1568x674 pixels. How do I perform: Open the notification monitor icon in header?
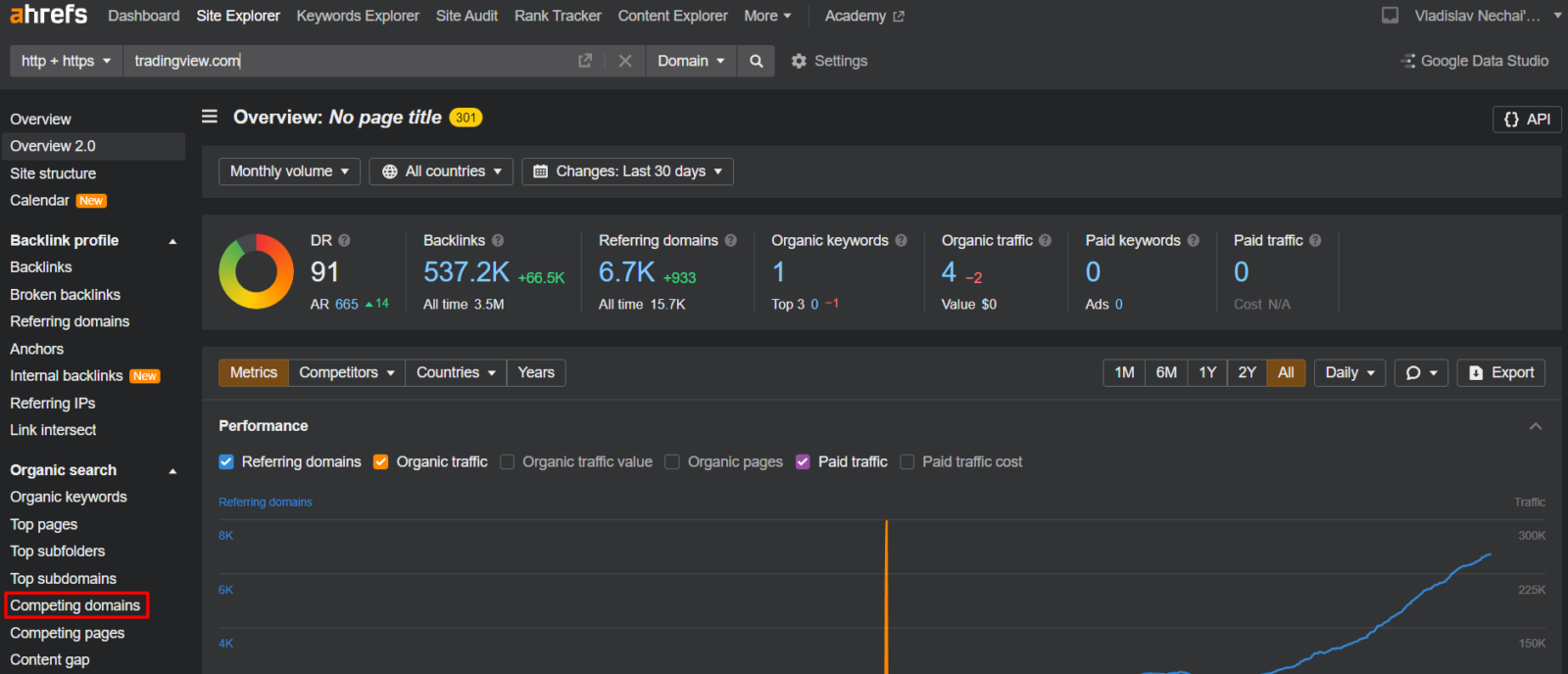[x=1390, y=16]
